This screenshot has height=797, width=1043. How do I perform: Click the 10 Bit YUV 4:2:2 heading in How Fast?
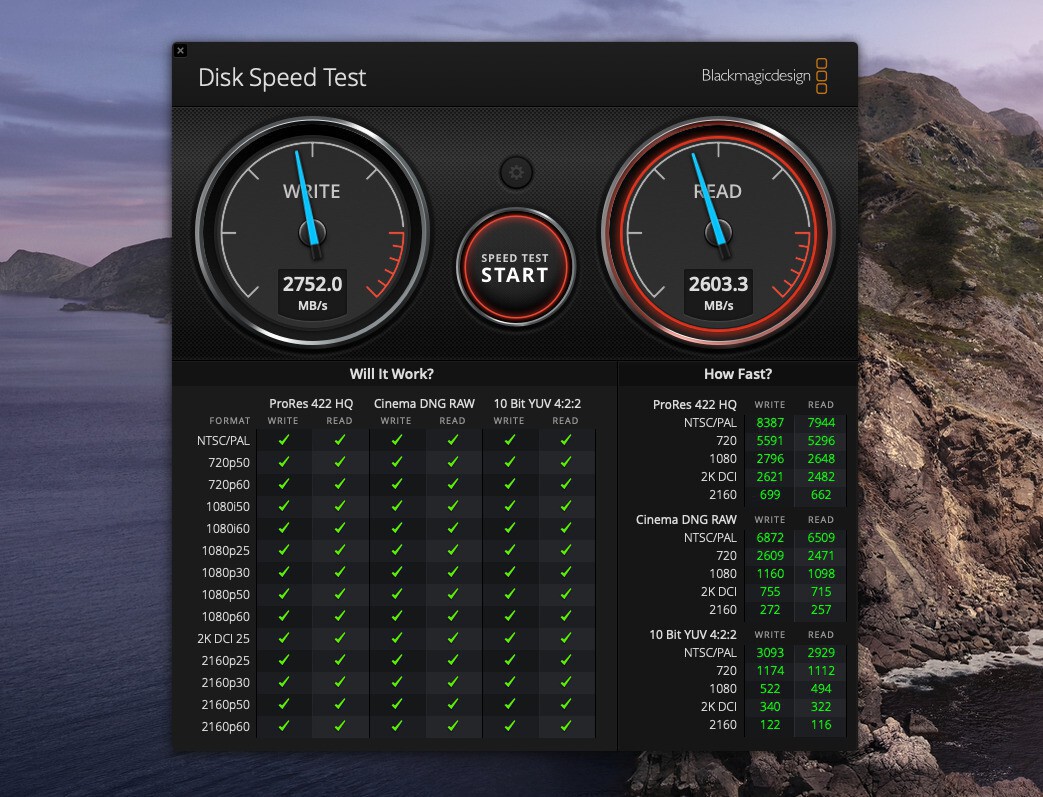[x=693, y=635]
